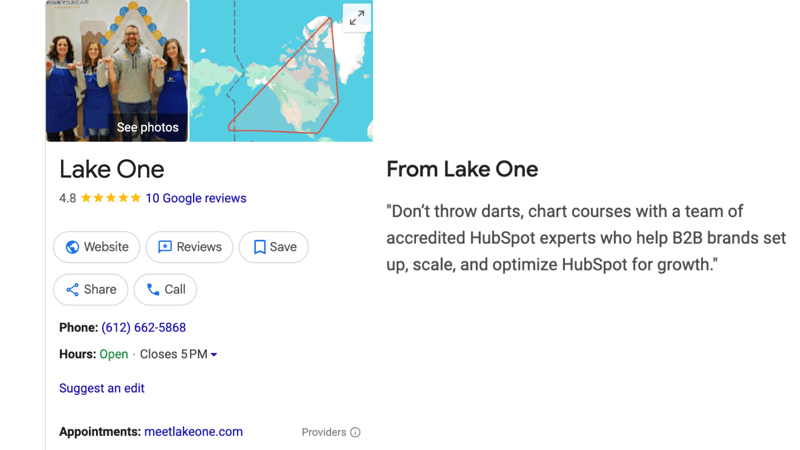
Task: Click the globe icon on Website
Action: [x=72, y=247]
